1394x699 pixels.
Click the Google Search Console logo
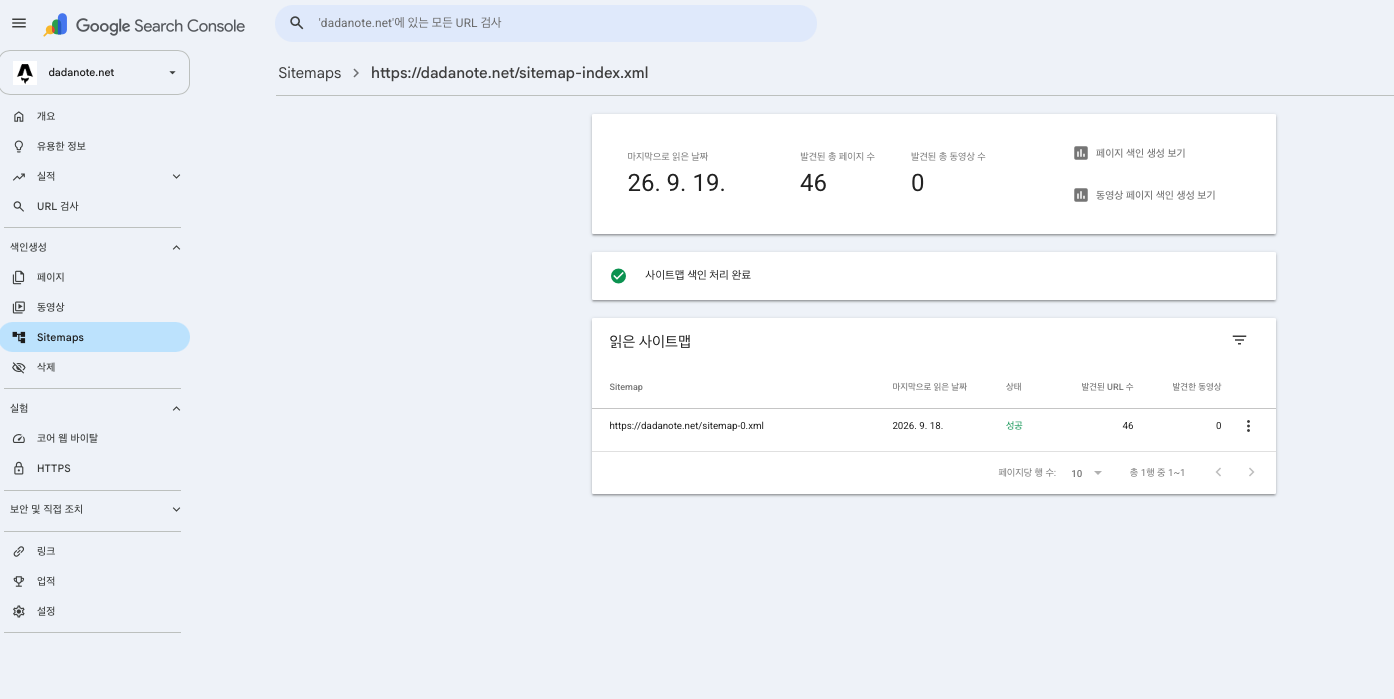tap(144, 26)
